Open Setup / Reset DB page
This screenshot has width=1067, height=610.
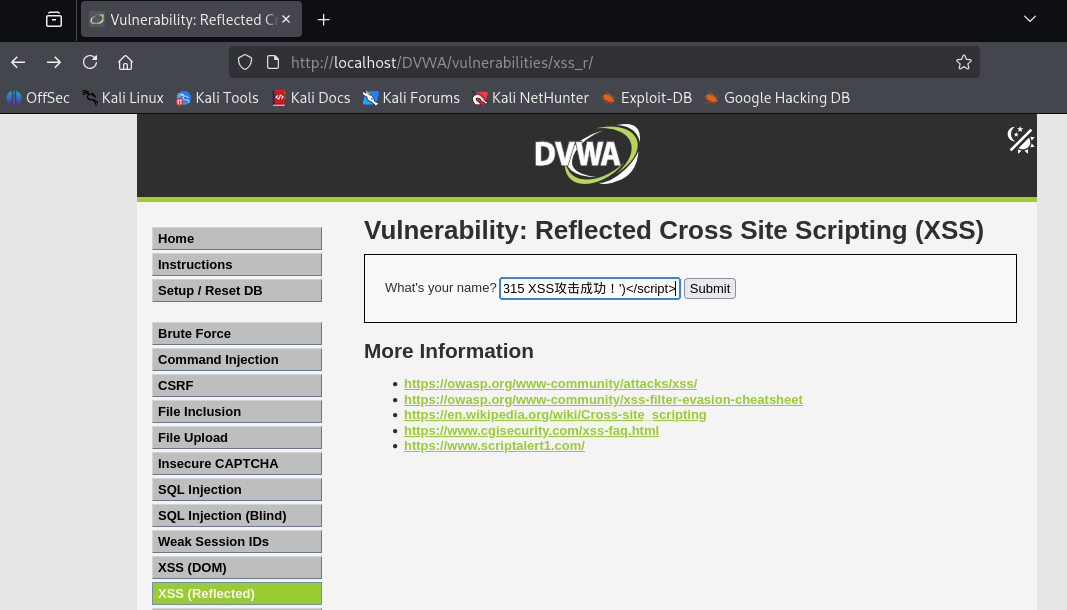click(x=237, y=291)
